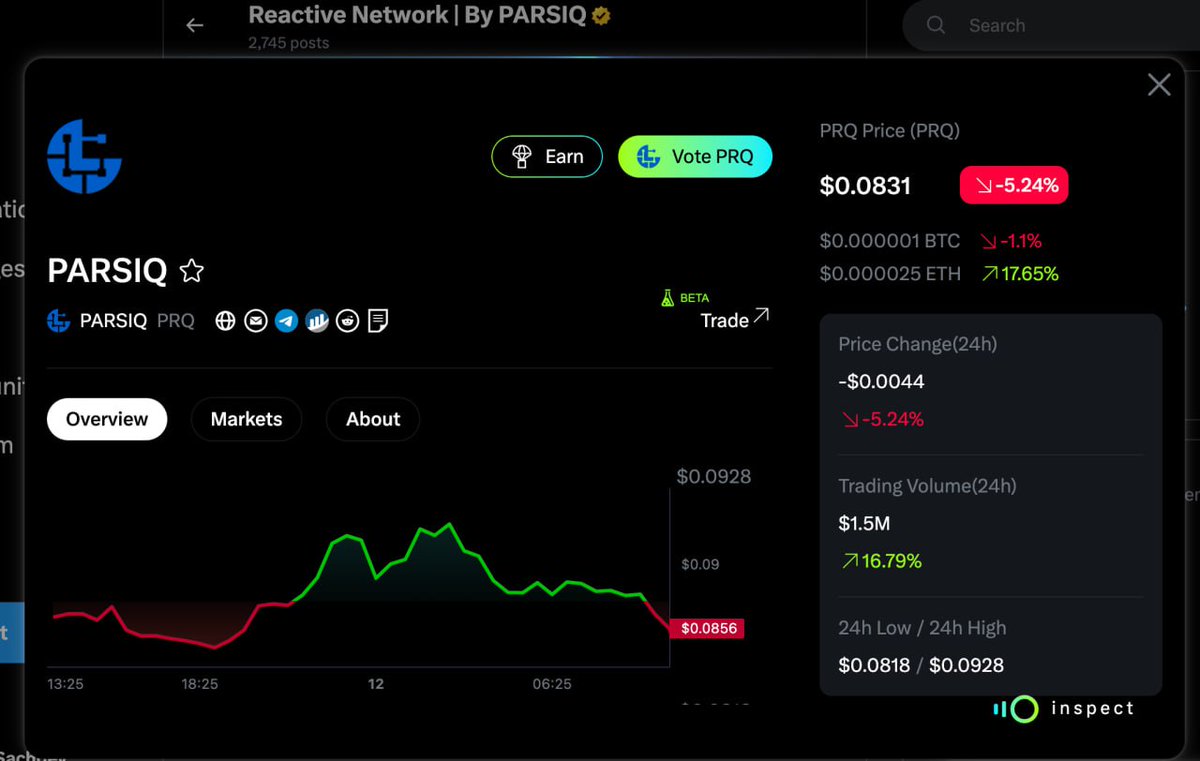The width and height of the screenshot is (1200, 761).
Task: Click the -1.1% BTC change
Action: (x=1011, y=241)
